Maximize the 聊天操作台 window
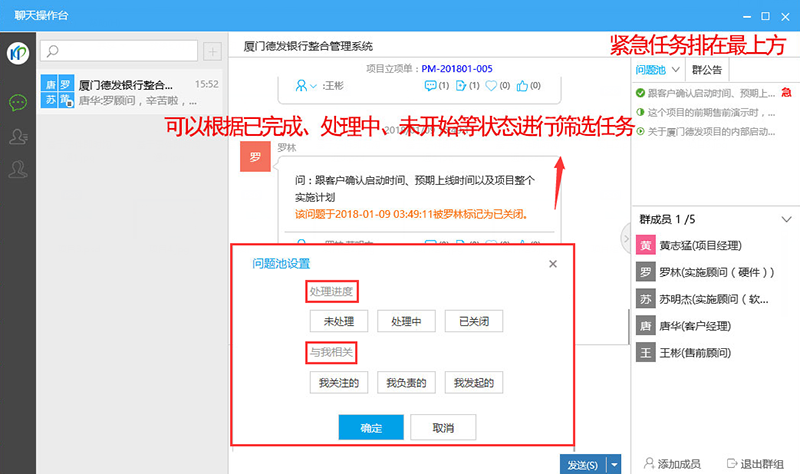800x474 pixels. coord(765,16)
